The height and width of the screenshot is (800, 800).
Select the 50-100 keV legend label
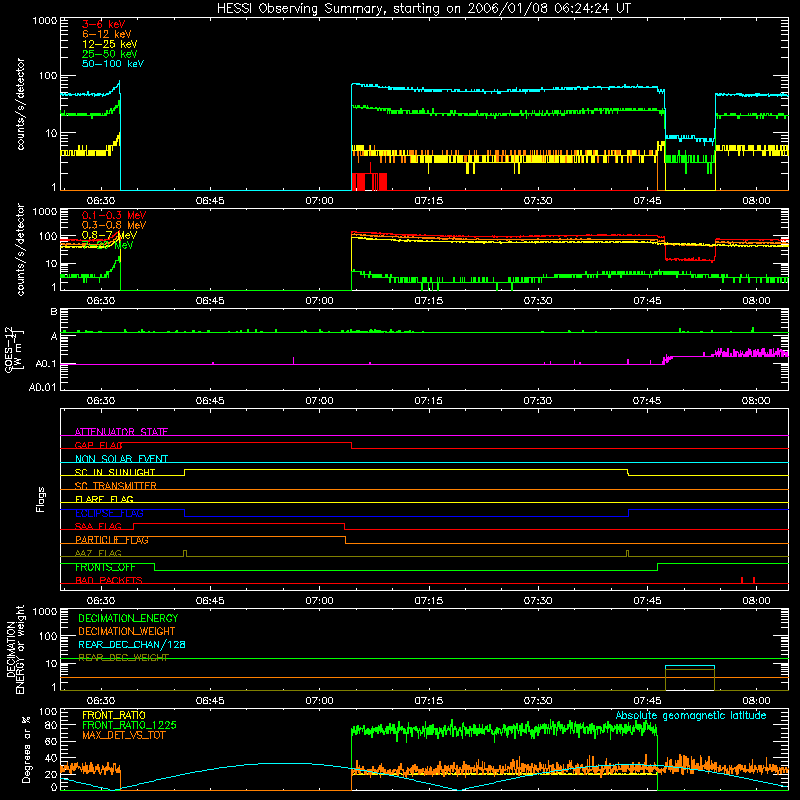point(113,64)
